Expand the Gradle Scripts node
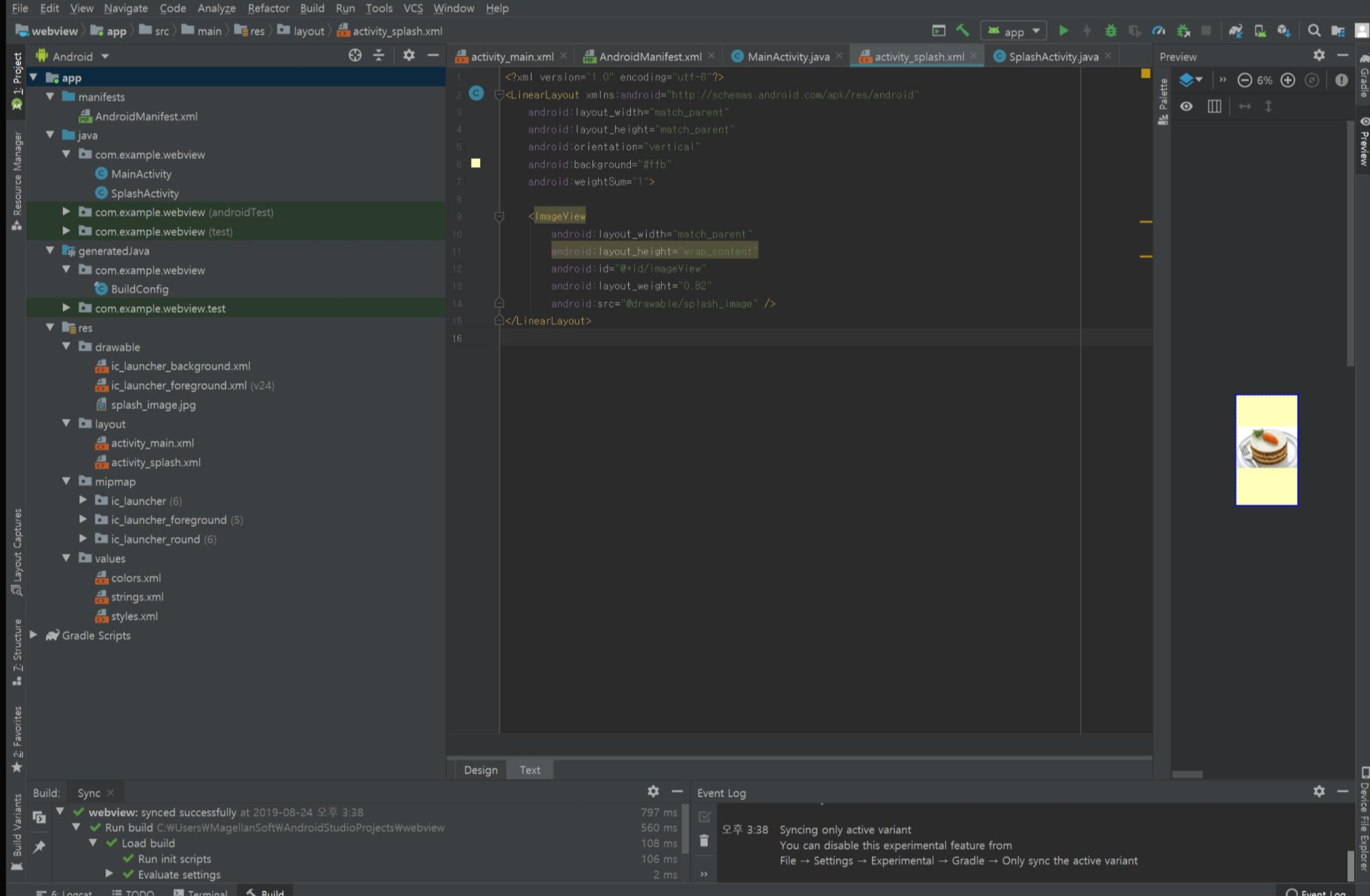The image size is (1370, 896). (x=33, y=635)
